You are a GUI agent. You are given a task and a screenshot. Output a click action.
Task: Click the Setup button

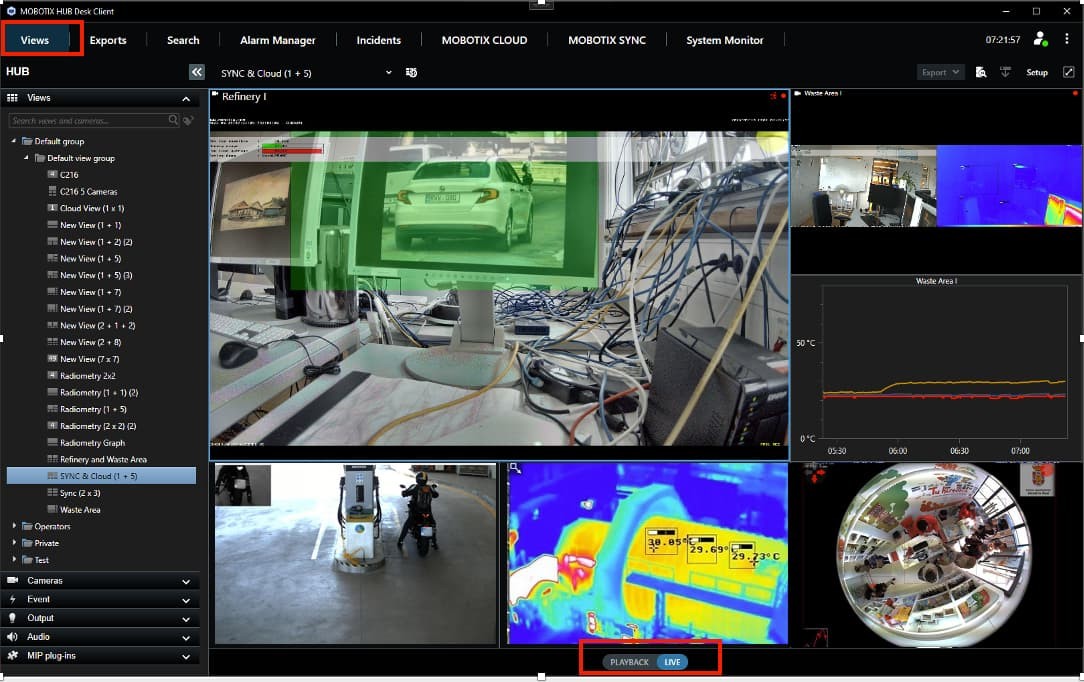(x=1036, y=72)
